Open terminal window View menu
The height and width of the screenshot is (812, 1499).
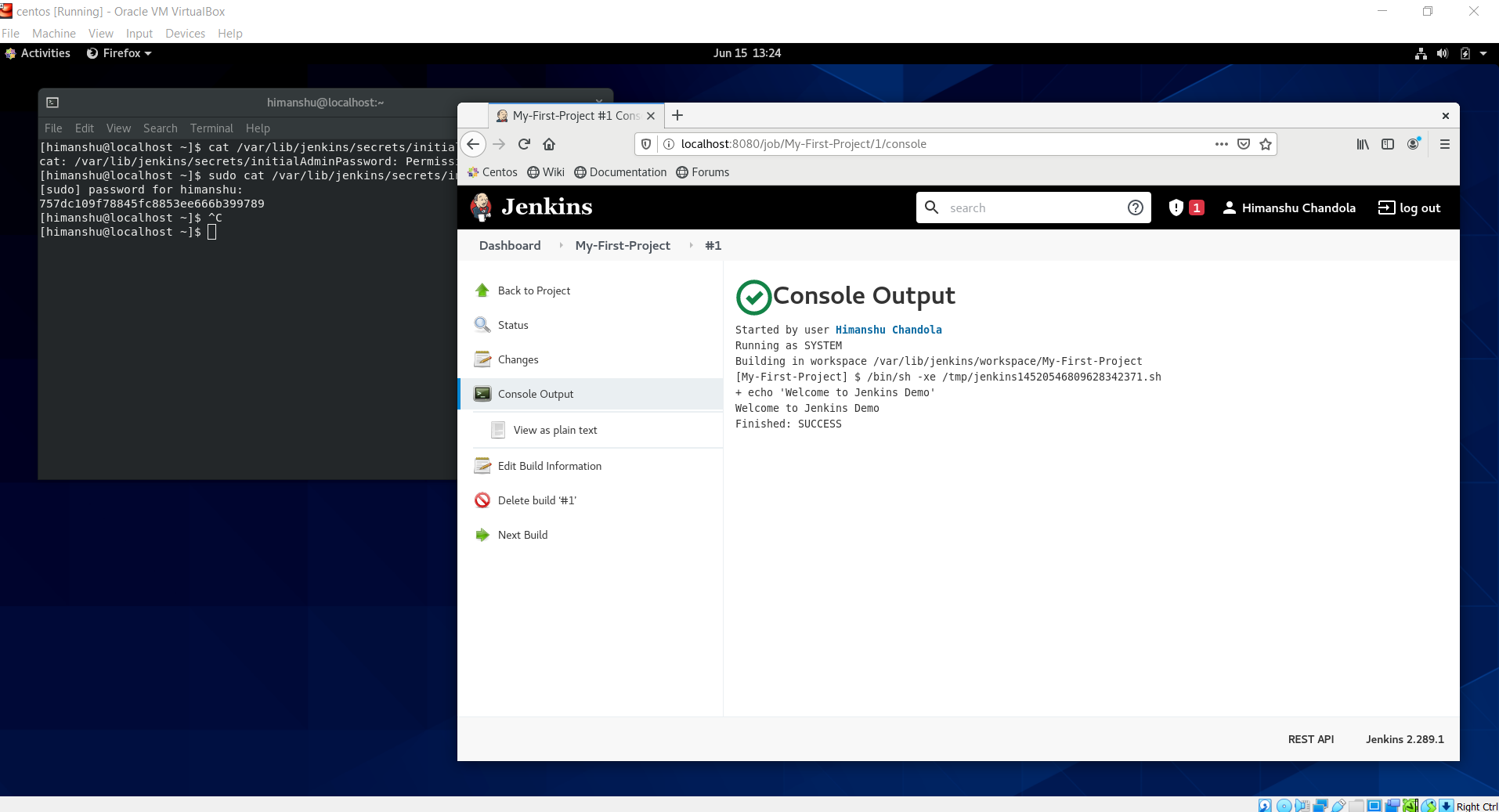(x=119, y=128)
